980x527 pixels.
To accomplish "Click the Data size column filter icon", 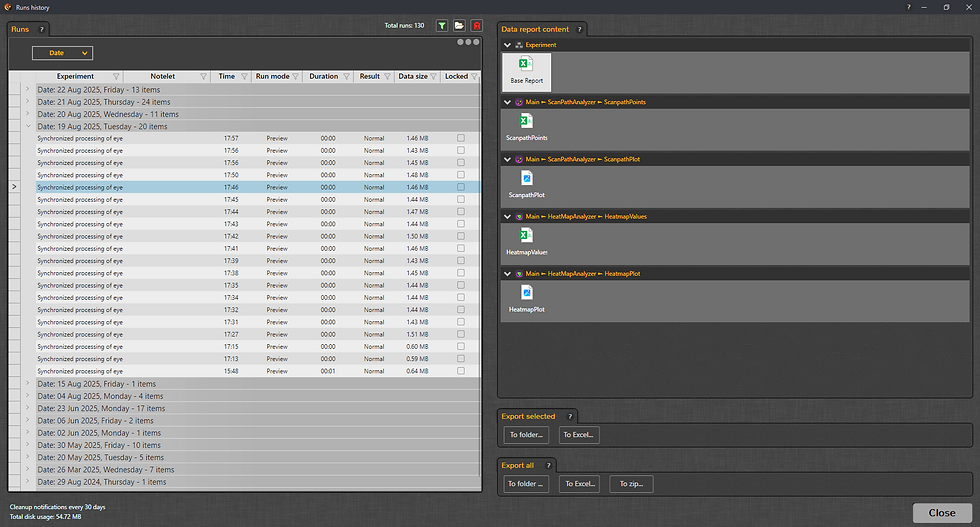I will [433, 77].
